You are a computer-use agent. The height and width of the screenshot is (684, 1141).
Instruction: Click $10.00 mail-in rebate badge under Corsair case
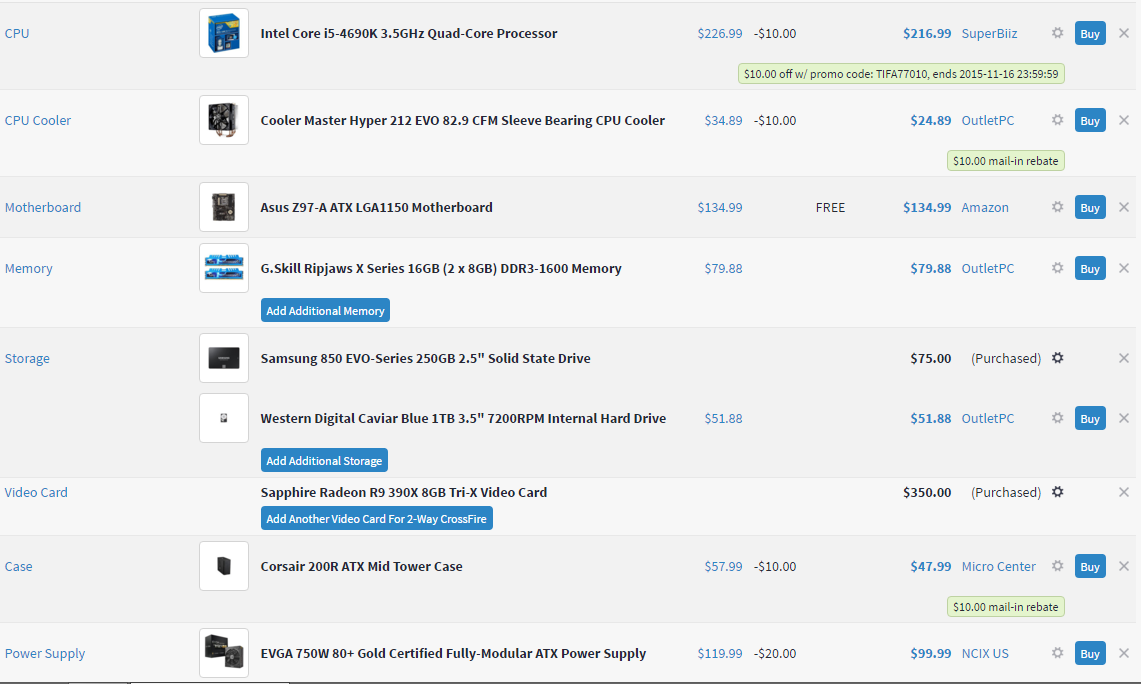pos(1006,607)
